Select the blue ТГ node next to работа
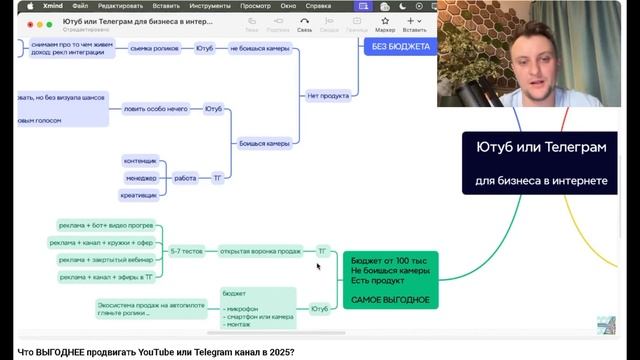 click(218, 178)
